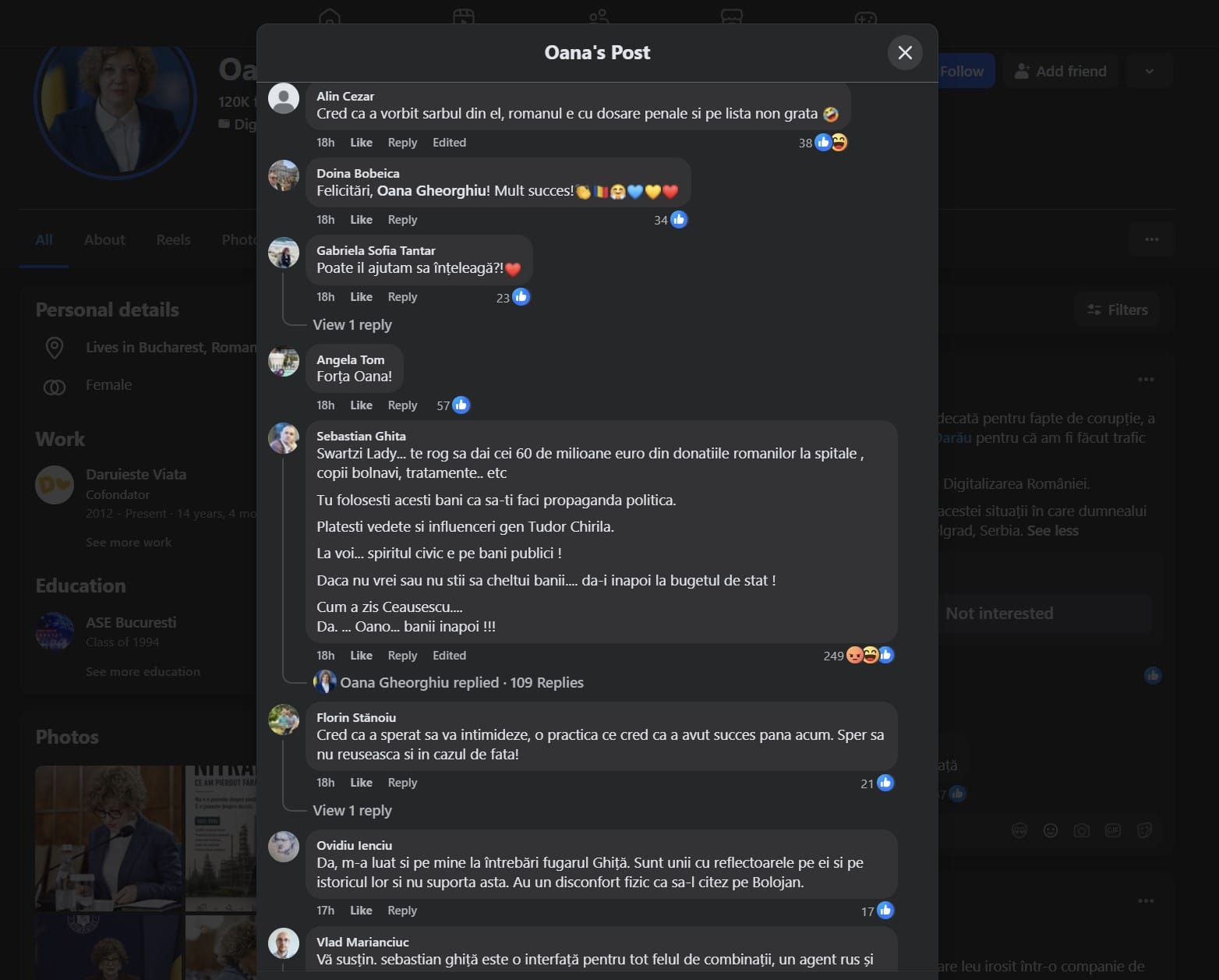Screen dimensions: 1219x980
Task: Open like count on Doina Bobeica's comment
Action: [x=670, y=220]
